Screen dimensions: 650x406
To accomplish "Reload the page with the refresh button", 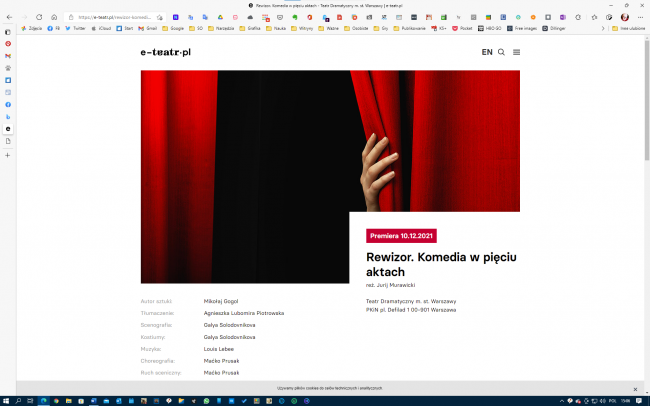I will click(x=39, y=17).
